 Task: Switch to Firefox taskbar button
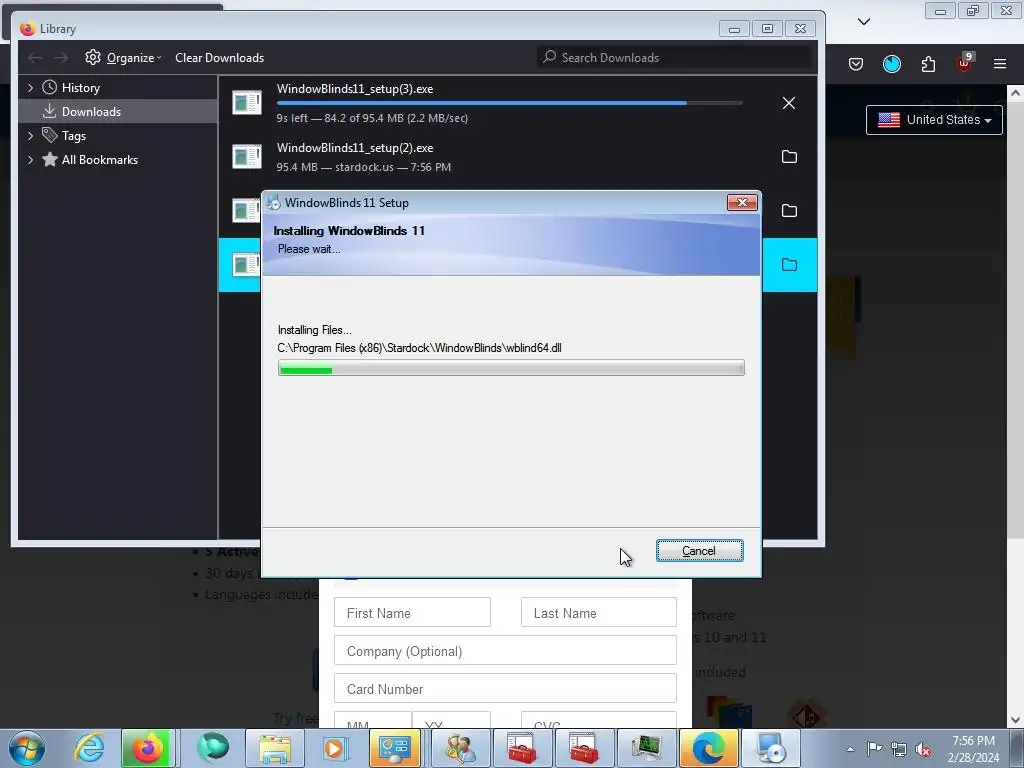[149, 748]
